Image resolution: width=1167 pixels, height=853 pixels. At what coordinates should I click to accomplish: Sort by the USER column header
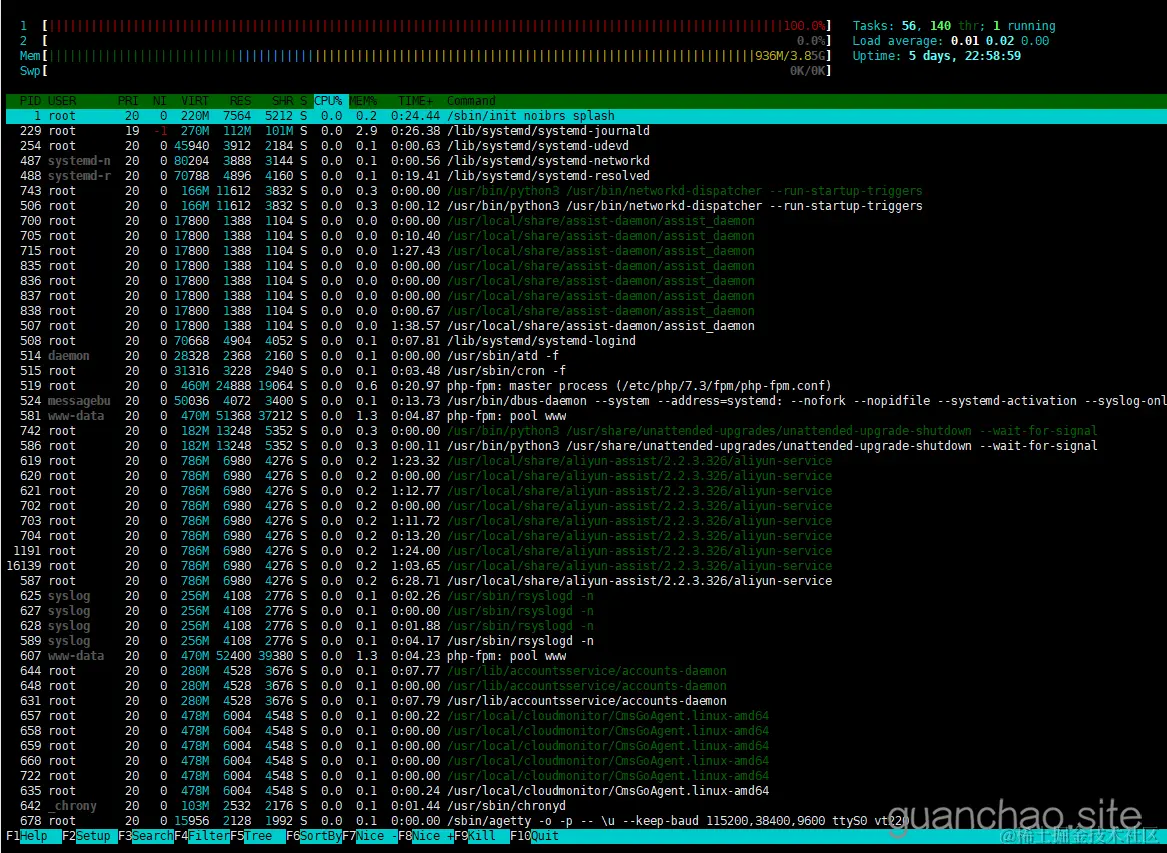[62, 100]
